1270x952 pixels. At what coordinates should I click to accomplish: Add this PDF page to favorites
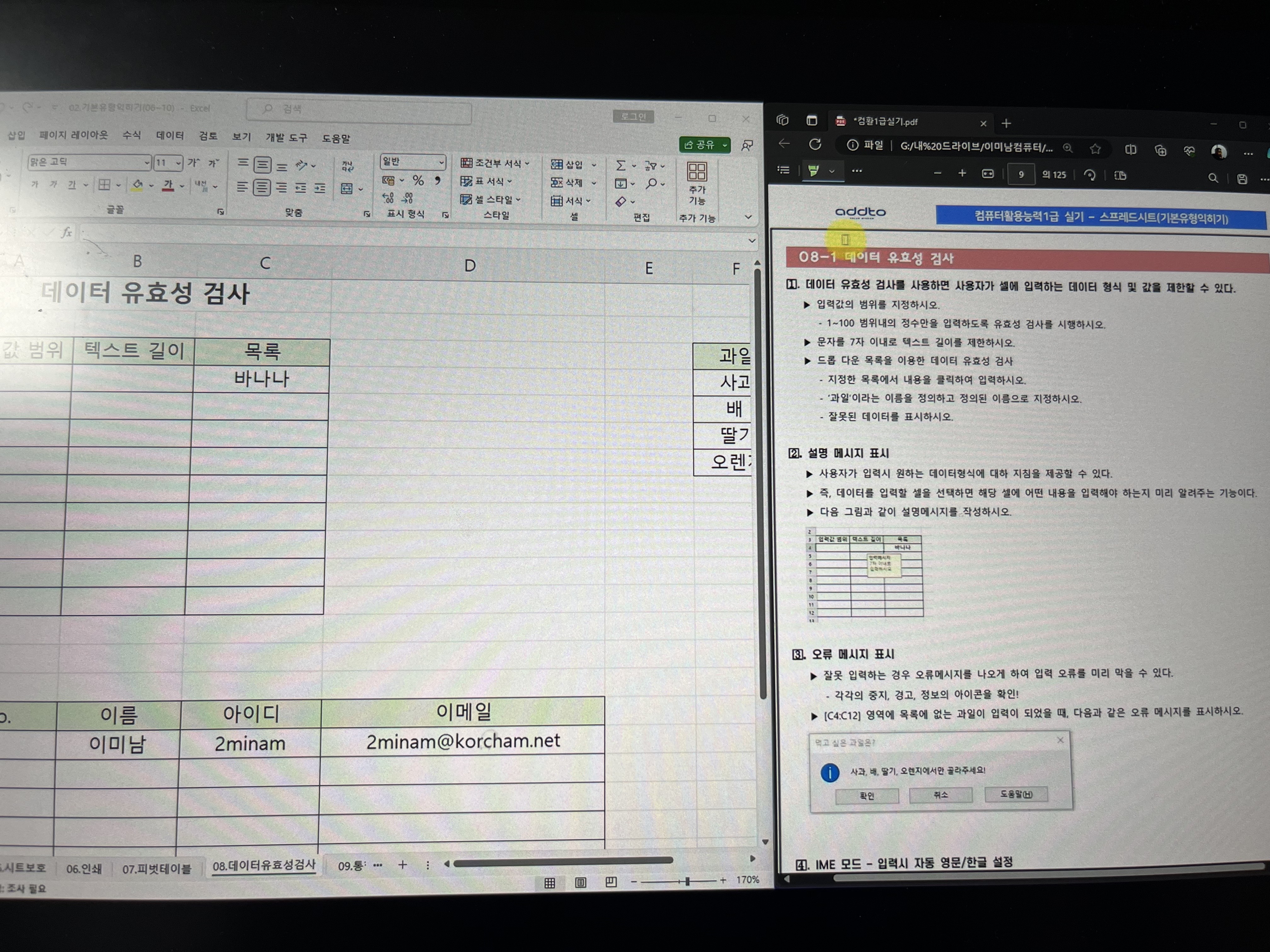point(1096,149)
